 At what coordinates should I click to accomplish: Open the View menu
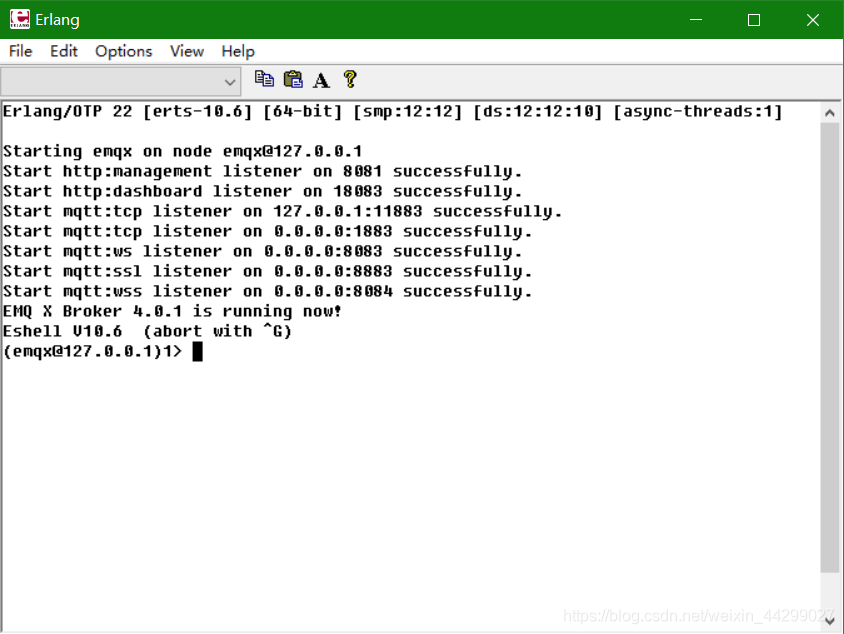point(186,51)
